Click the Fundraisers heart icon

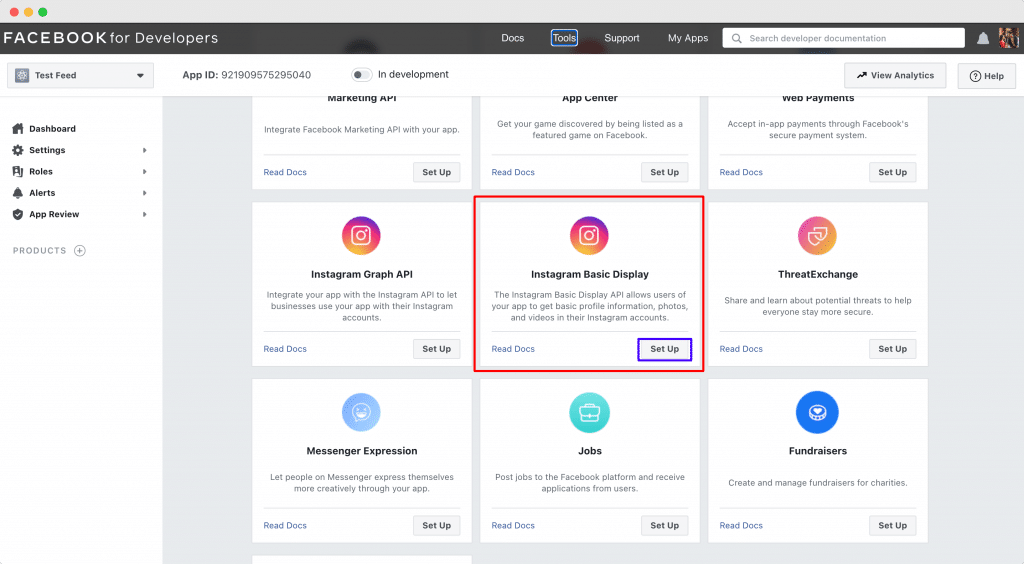point(817,412)
